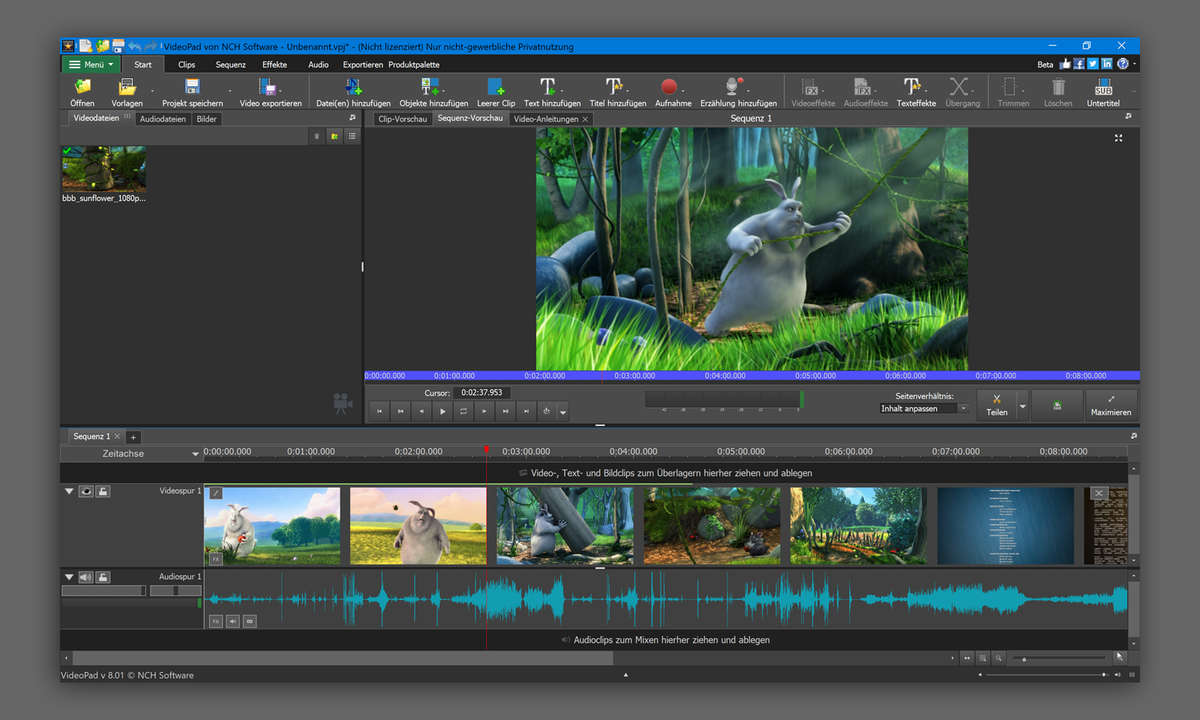This screenshot has width=1200, height=720.
Task: Open the help question mark icon
Action: [1122, 64]
